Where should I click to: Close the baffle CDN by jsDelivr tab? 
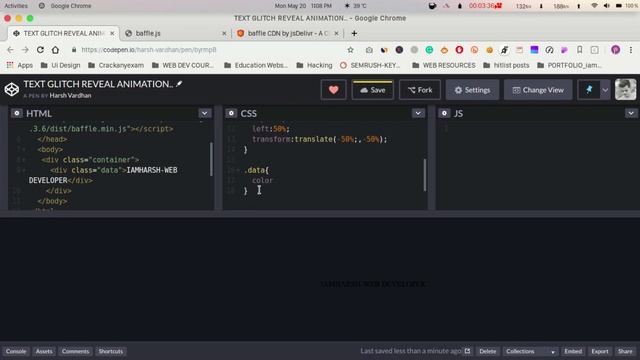[336, 33]
